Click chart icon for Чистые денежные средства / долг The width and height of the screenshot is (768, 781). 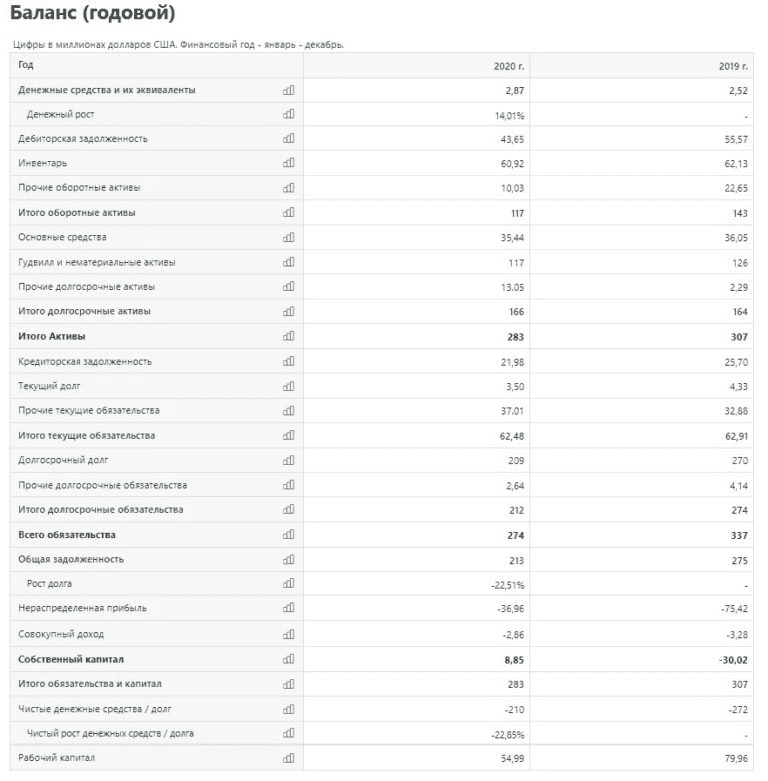tap(289, 709)
